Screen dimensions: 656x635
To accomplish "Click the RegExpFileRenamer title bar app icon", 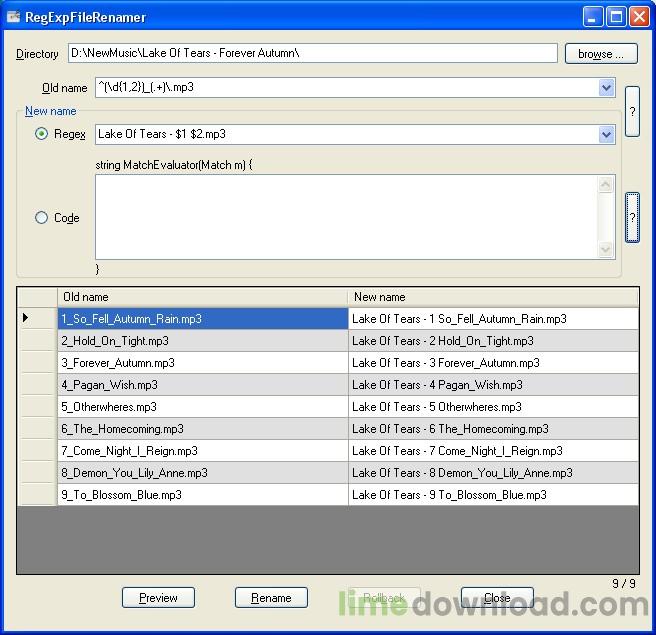I will [x=14, y=16].
